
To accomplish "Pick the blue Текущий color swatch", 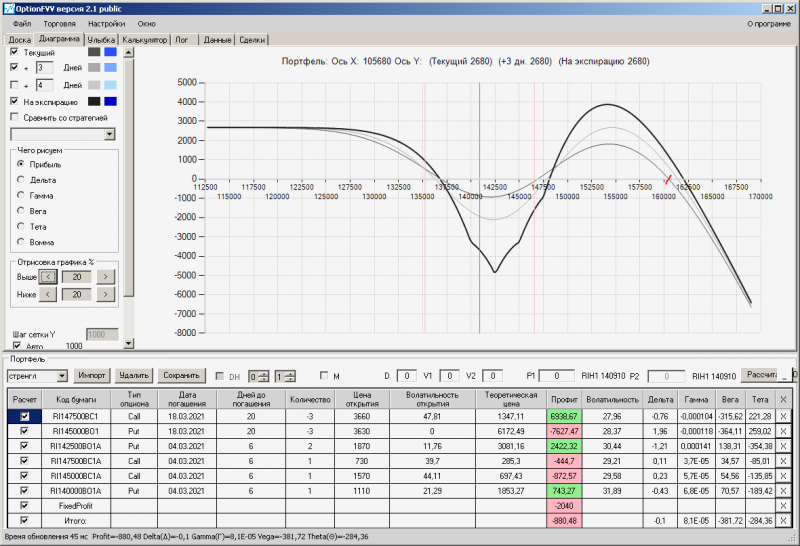I will pyautogui.click(x=110, y=52).
